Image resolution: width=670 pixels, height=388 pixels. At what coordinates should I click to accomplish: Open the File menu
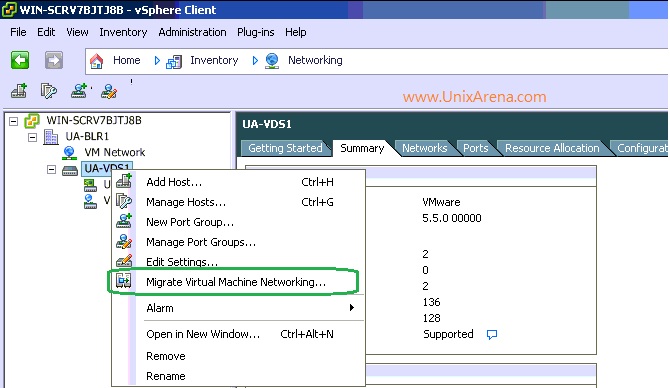[18, 32]
